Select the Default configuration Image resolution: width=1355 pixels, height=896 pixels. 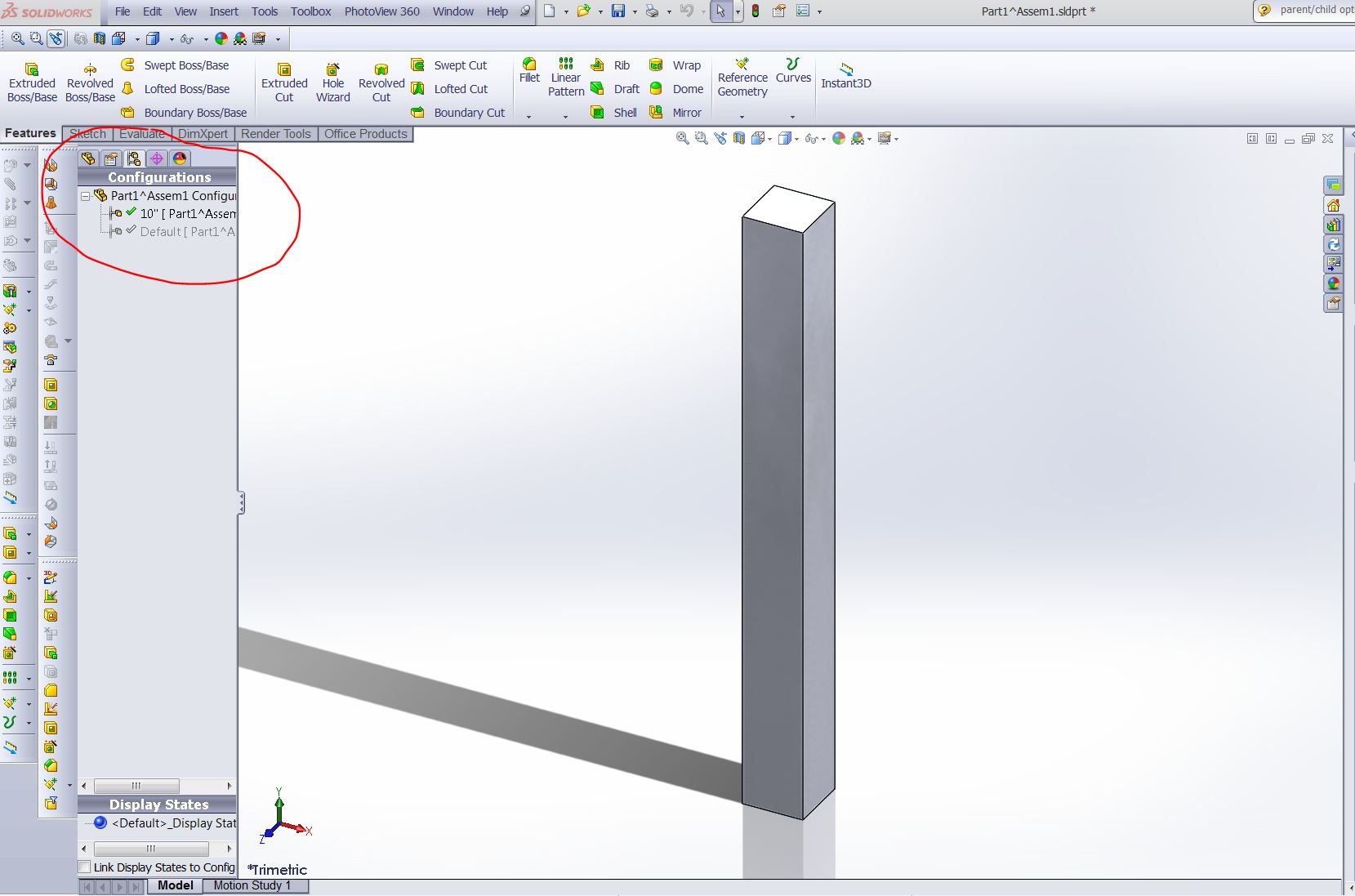[x=174, y=232]
